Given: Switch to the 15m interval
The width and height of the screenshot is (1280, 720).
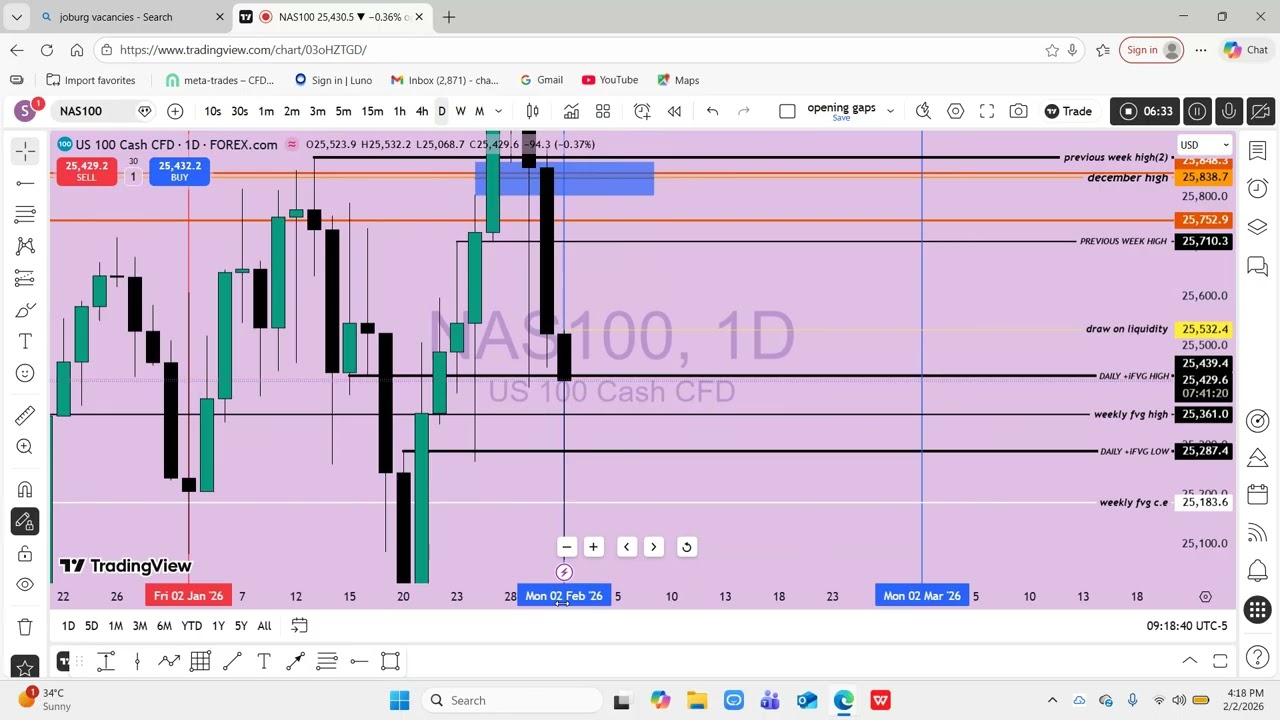Looking at the screenshot, I should tap(372, 111).
